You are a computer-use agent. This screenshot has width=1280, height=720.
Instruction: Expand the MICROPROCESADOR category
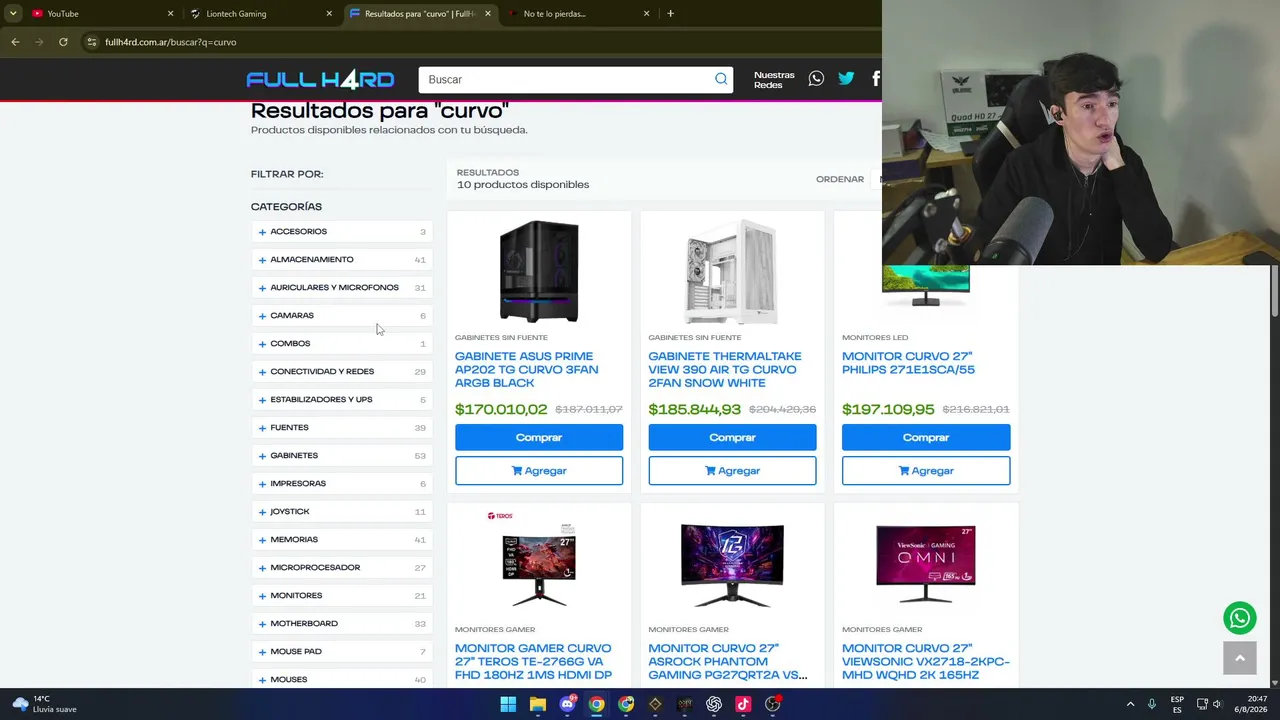tap(342, 568)
